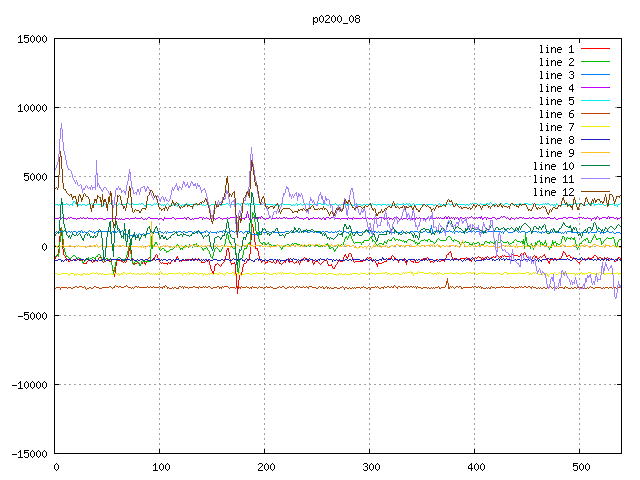Click the 100 x-axis tick label
Viewport: 640px width, 480px height.
tap(160, 467)
